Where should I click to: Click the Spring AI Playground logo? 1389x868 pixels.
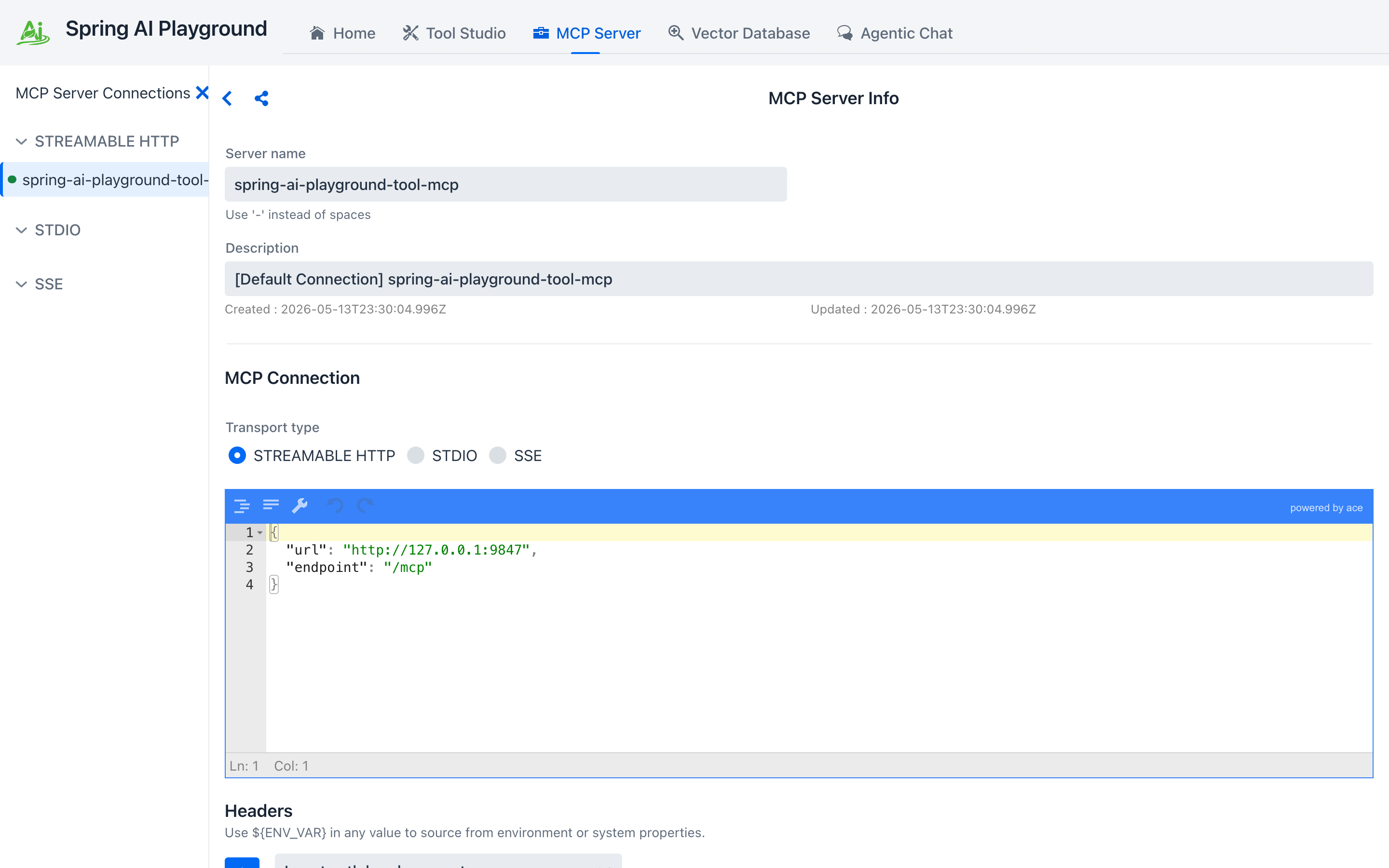[33, 32]
